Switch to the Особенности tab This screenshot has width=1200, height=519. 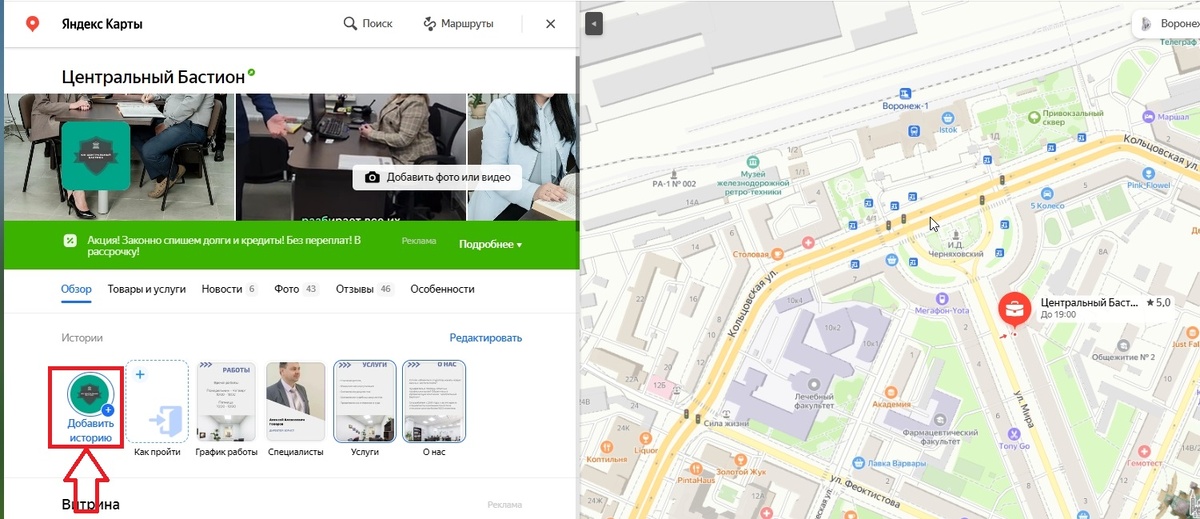(x=442, y=289)
